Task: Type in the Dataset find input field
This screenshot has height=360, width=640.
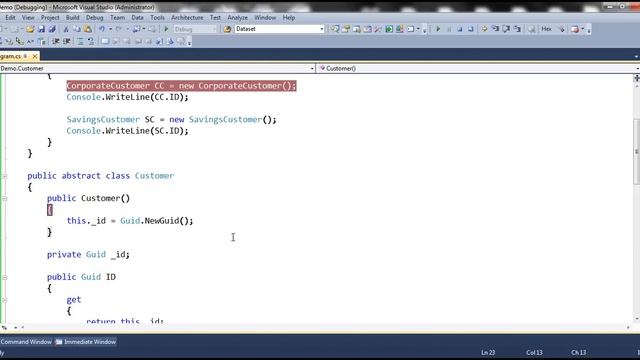Action: [x=277, y=29]
